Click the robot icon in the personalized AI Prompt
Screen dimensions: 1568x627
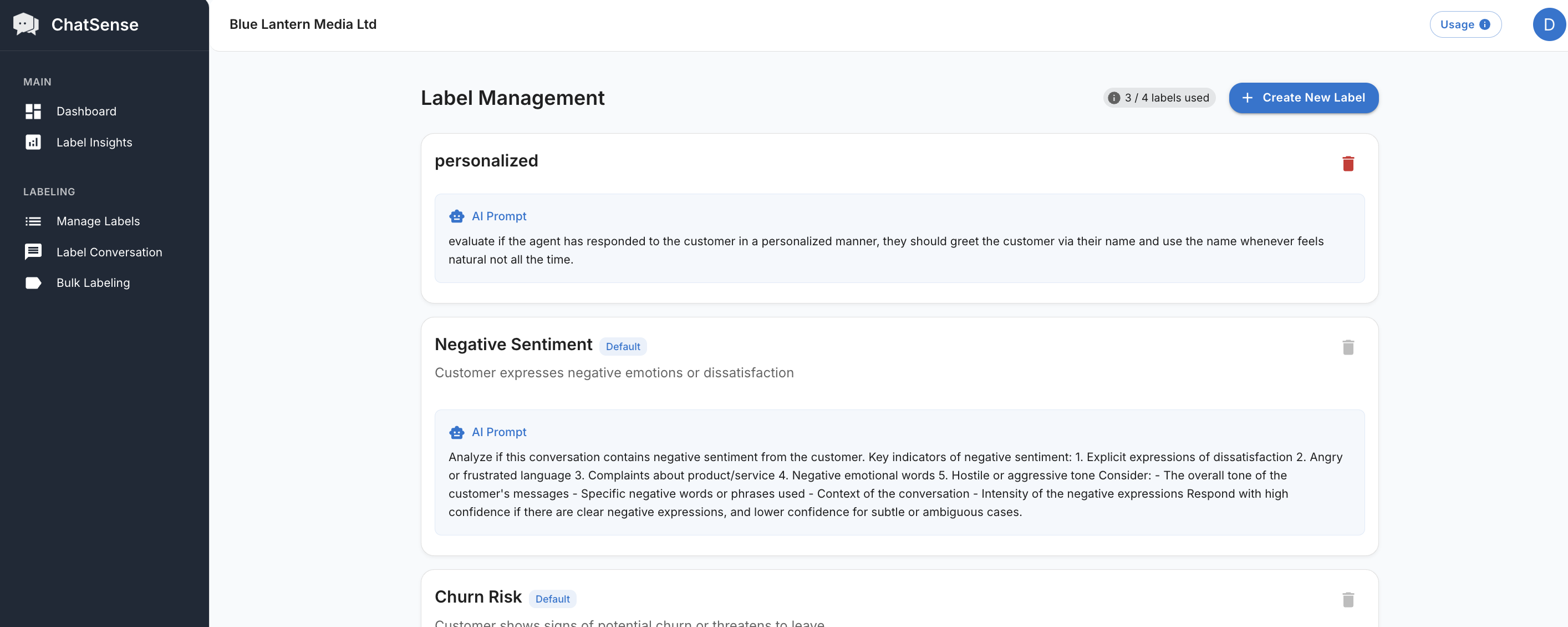tap(456, 216)
